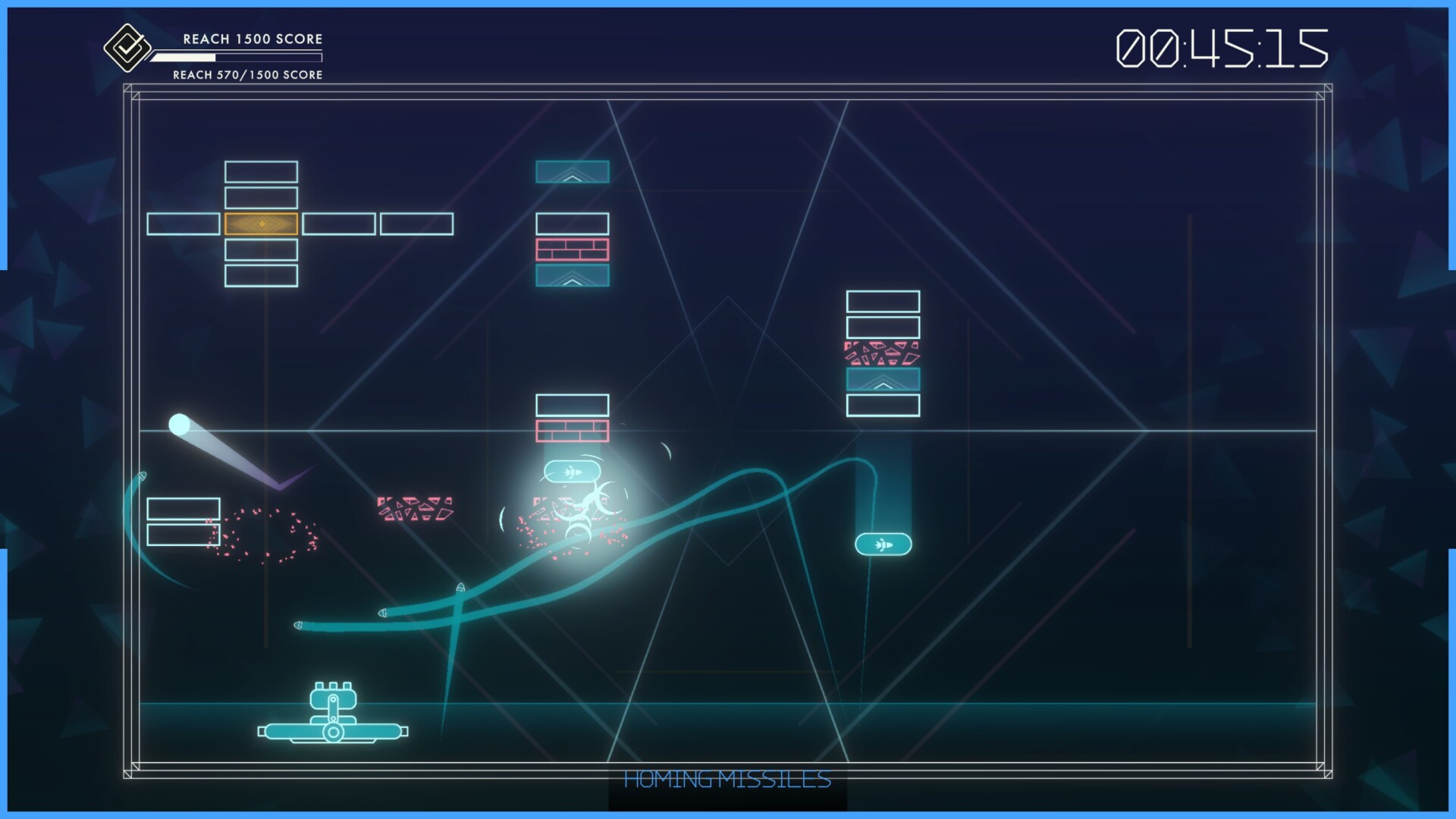Click the white glowing ball
This screenshot has width=1456, height=819.
(x=179, y=424)
